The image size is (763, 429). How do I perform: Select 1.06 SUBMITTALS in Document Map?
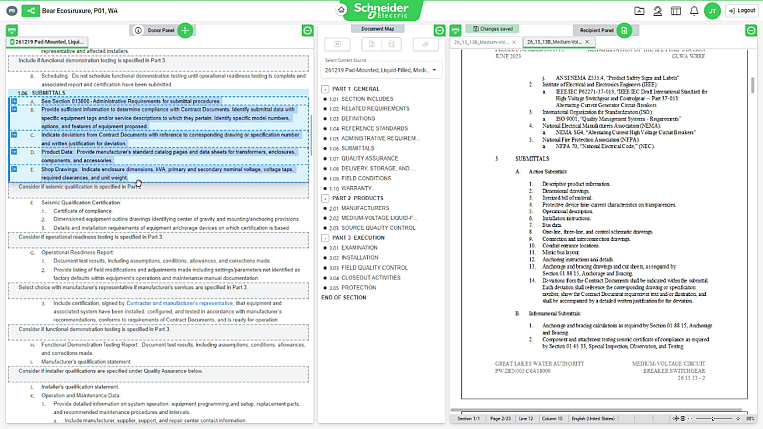pyautogui.click(x=358, y=148)
